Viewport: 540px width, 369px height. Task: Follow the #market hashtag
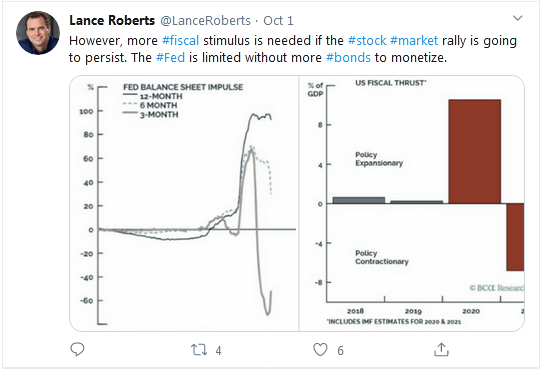pos(414,41)
